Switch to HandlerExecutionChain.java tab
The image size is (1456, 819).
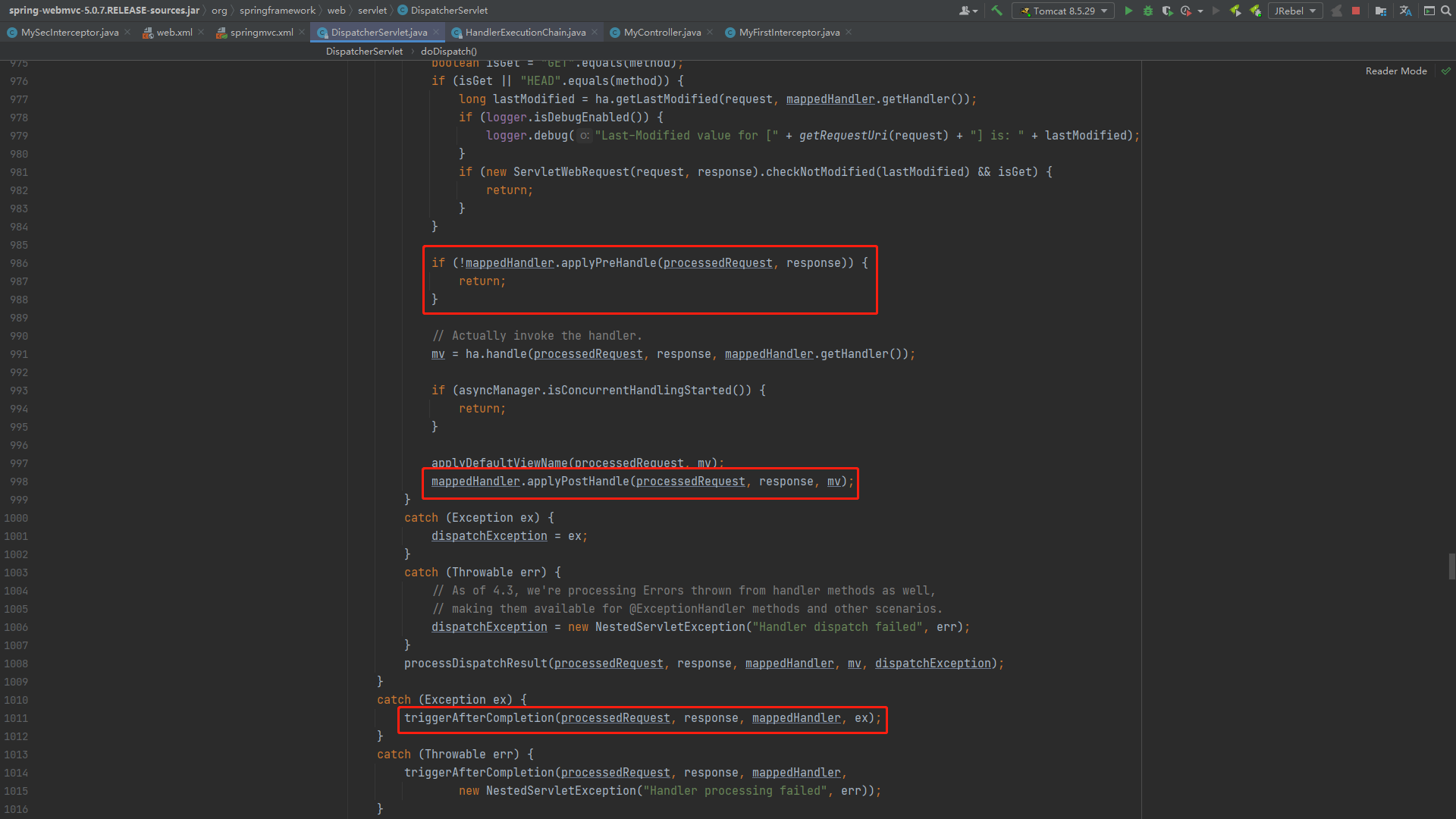pos(526,32)
